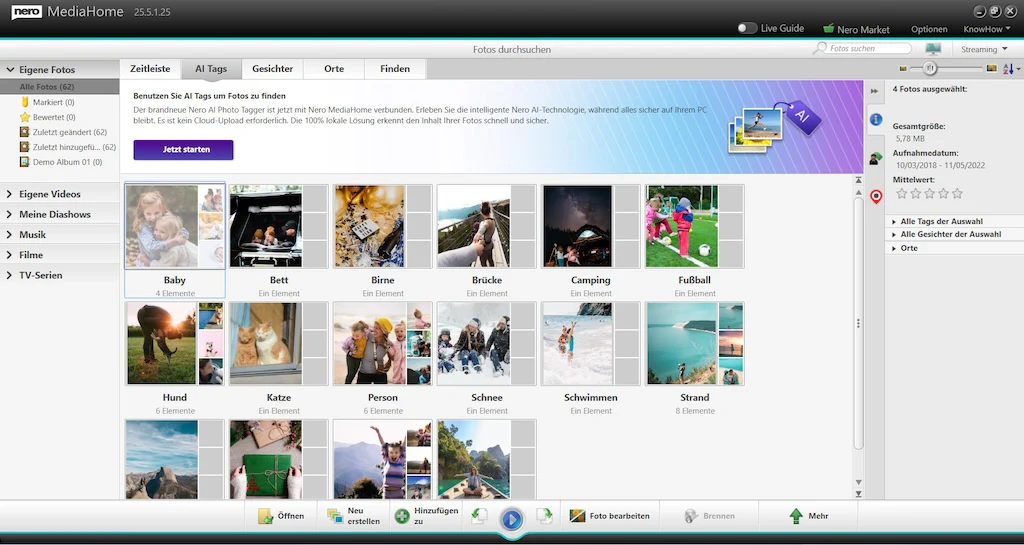1024x545 pixels.
Task: Open the Schwimmen tag thumbnail
Action: tap(591, 343)
